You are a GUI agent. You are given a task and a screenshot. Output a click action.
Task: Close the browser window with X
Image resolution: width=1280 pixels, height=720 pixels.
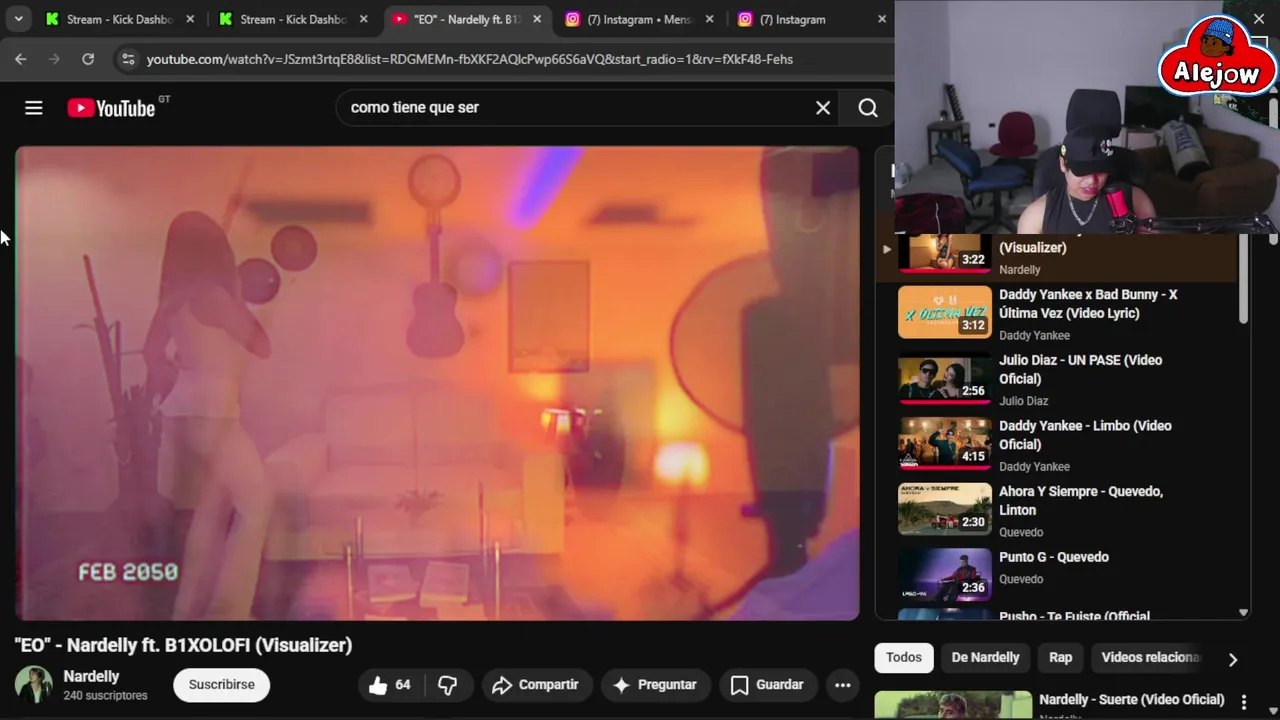[1259, 19]
